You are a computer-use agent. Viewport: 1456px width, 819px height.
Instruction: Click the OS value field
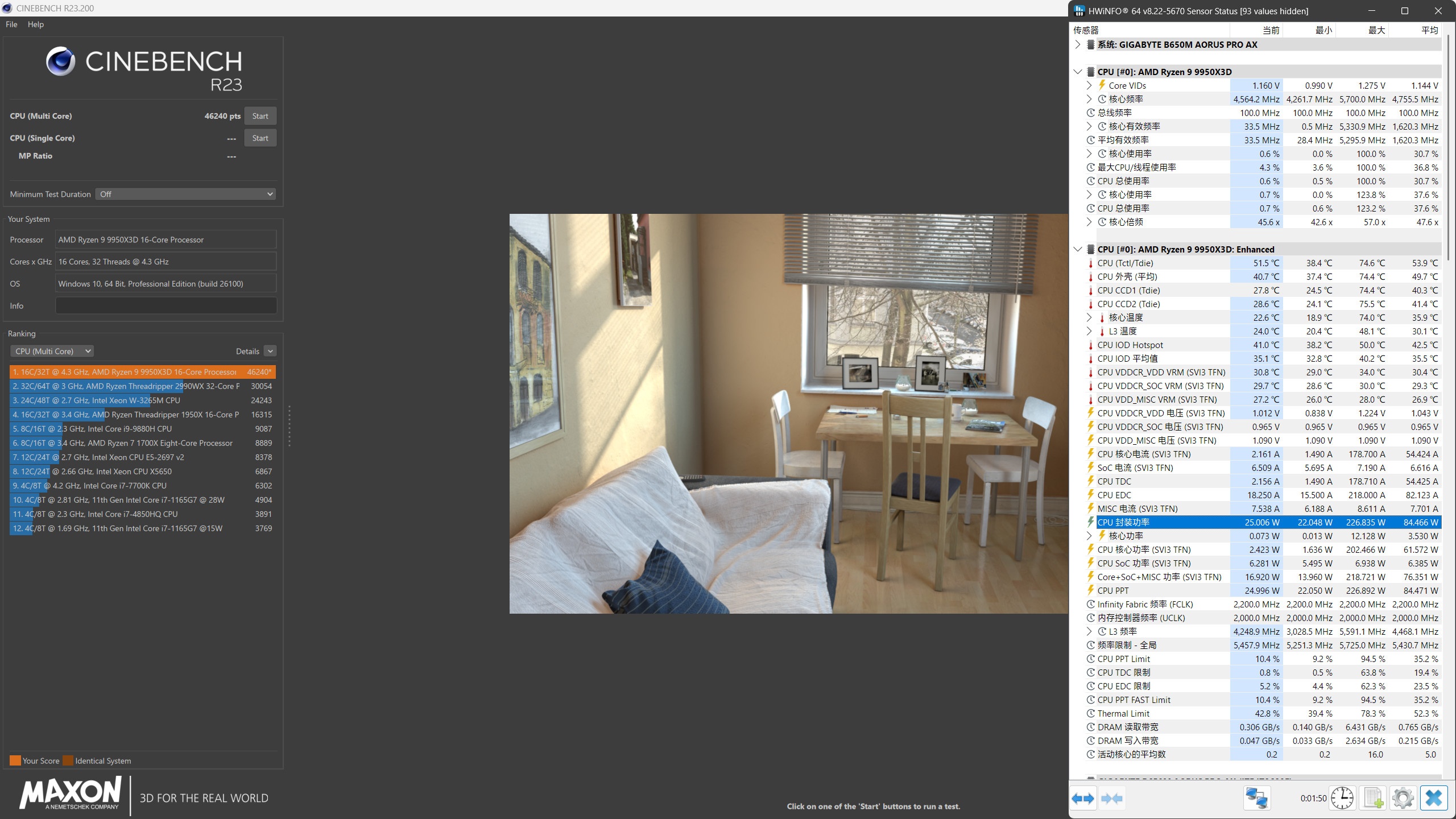[166, 284]
